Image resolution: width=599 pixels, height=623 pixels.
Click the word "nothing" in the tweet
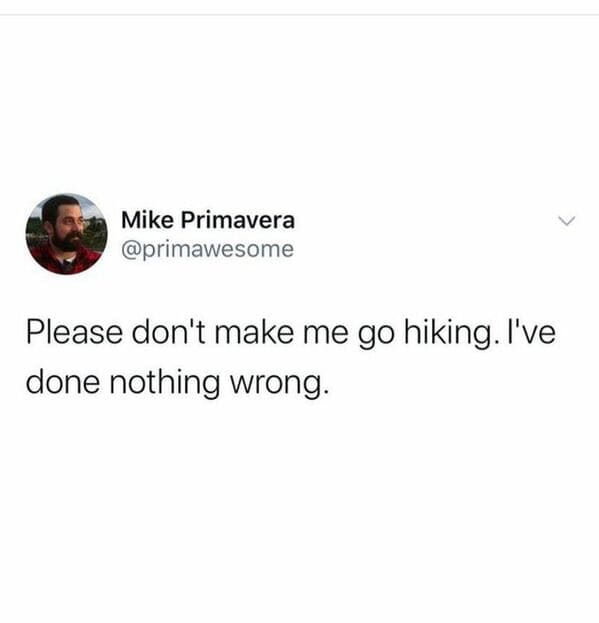pyautogui.click(x=164, y=383)
